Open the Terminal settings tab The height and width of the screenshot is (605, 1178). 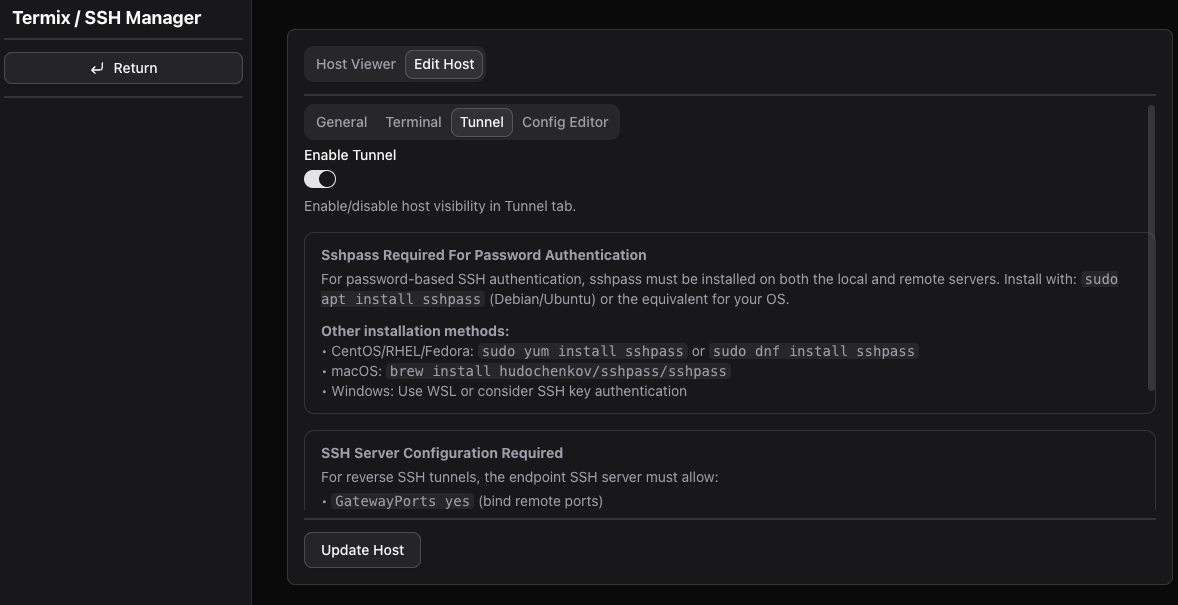coord(413,122)
